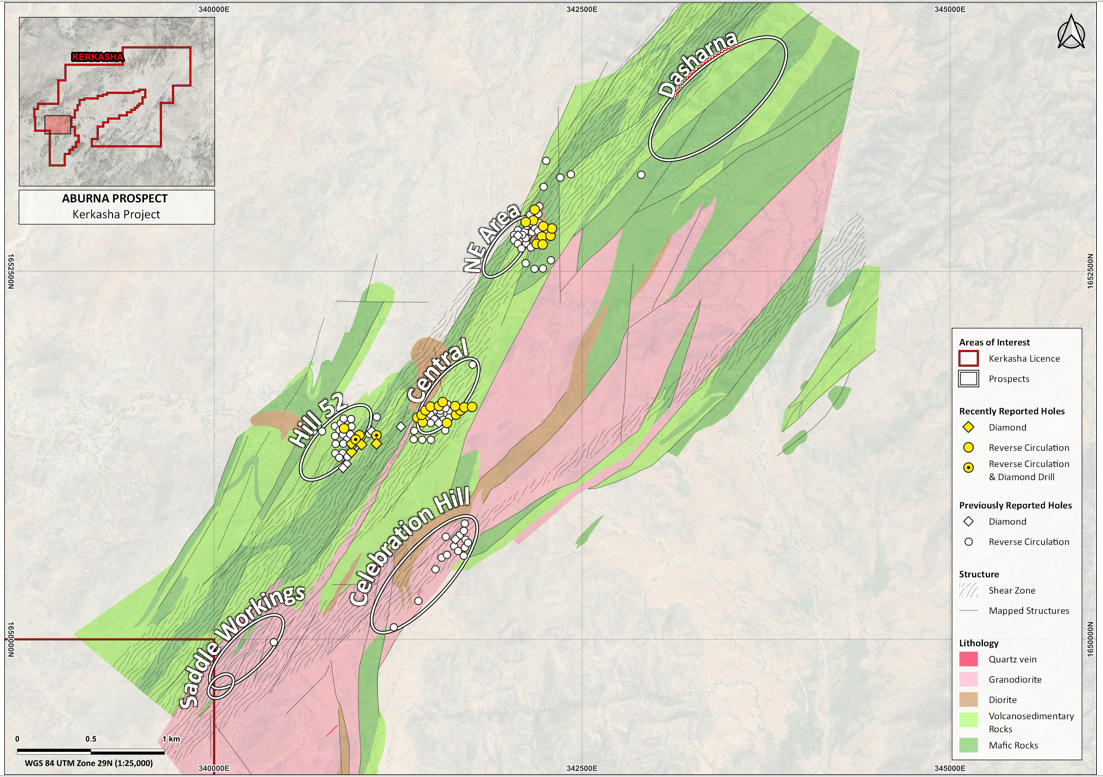Click the Kerkasha Licence red box symbol
The image size is (1103, 777).
[x=969, y=359]
